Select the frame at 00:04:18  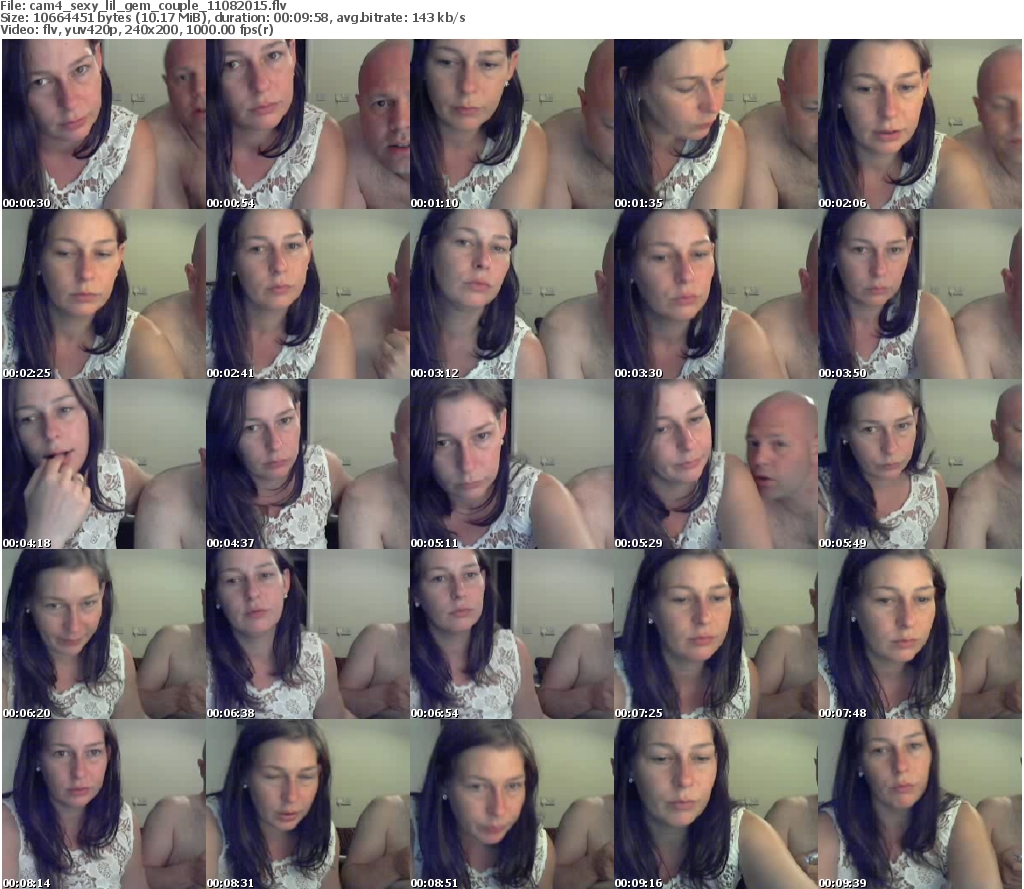point(104,464)
